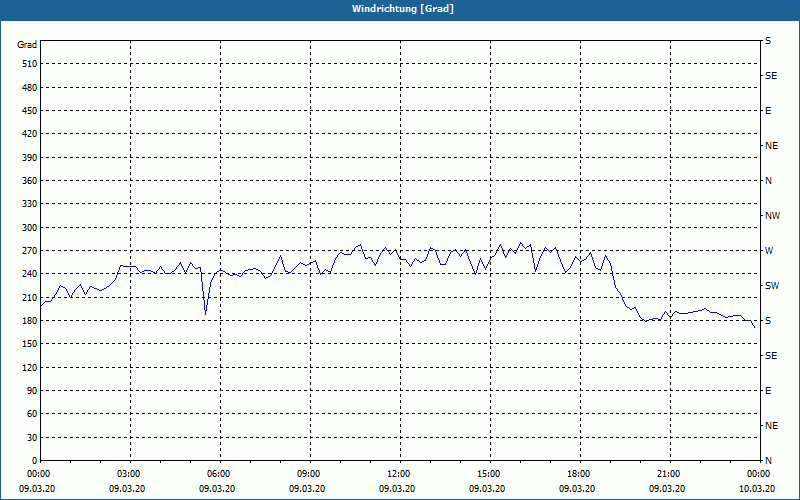Click the 10.03.20 date label
Viewport: 800px width, 500px height.
tap(757, 489)
